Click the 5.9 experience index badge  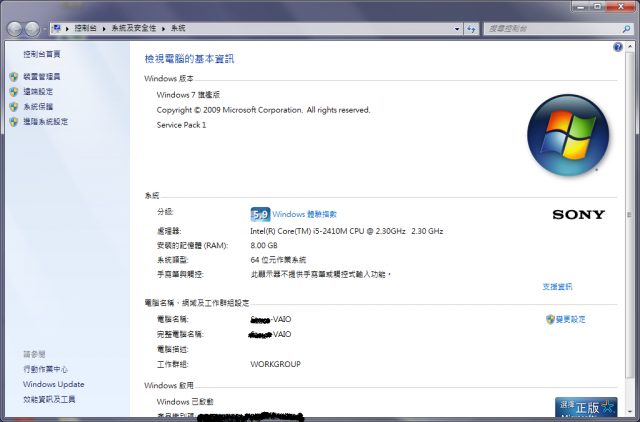(x=260, y=214)
